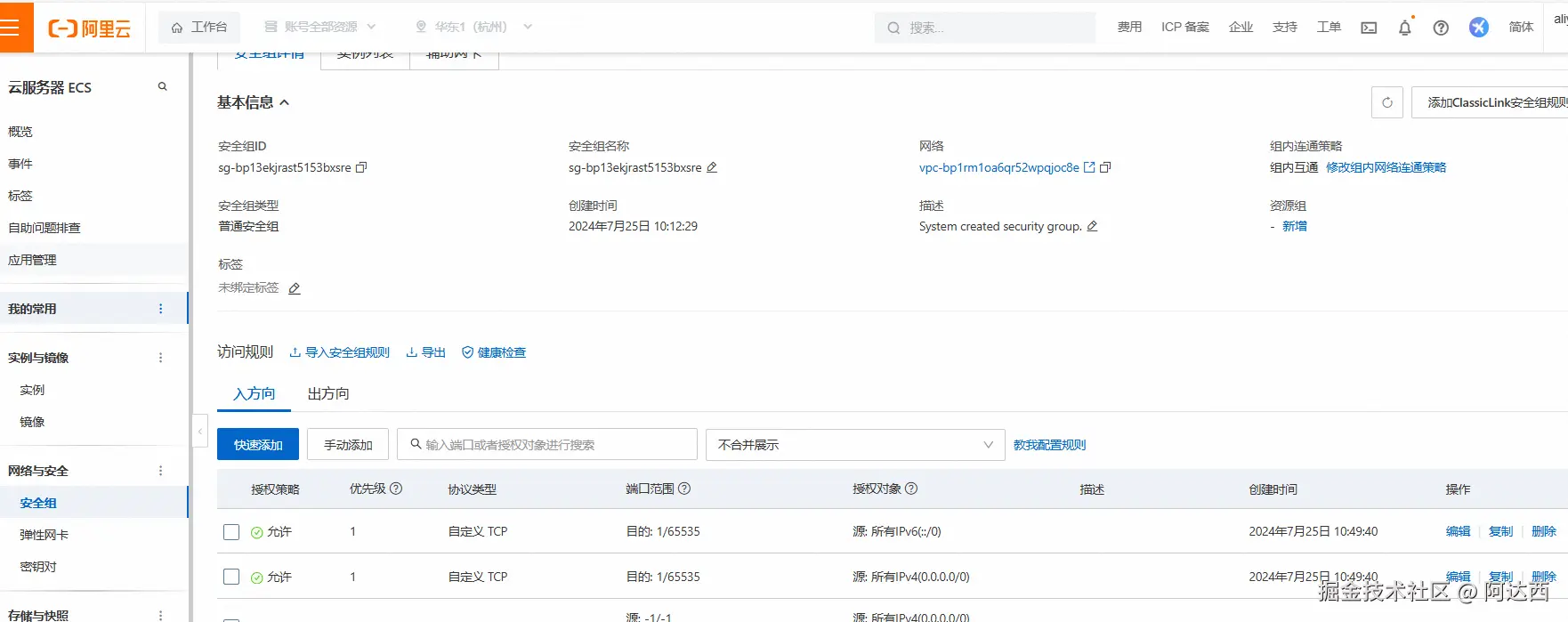Click 编辑 for the IPv6 rule
Image resolution: width=1568 pixels, height=622 pixels.
(1459, 531)
